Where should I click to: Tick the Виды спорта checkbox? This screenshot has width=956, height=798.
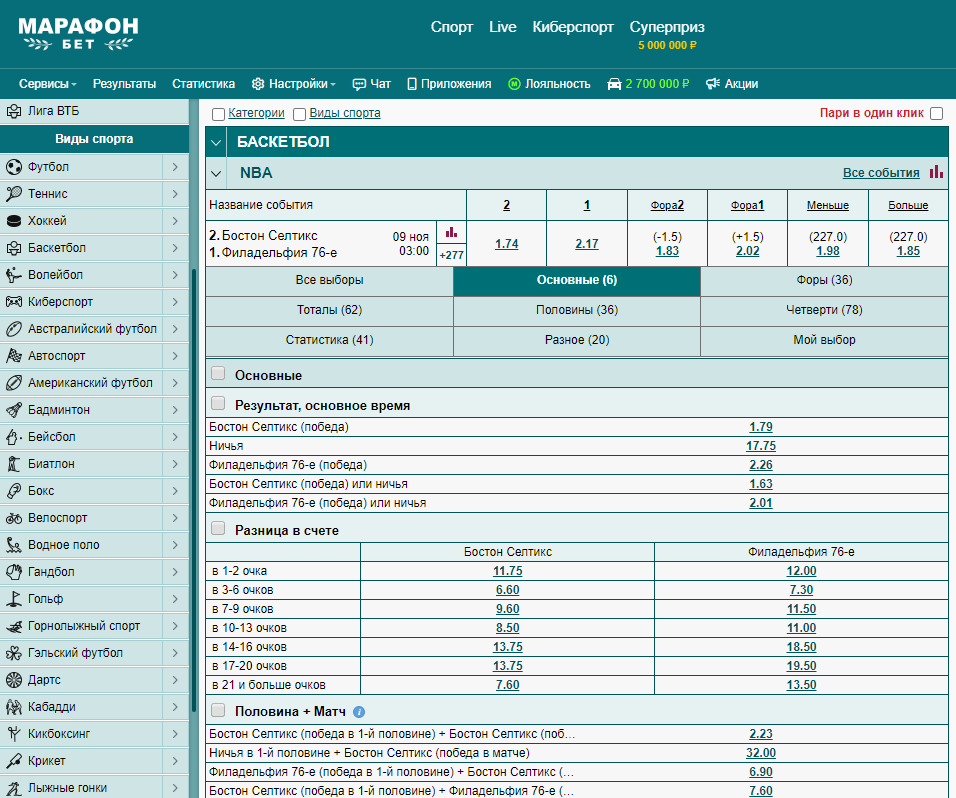299,114
